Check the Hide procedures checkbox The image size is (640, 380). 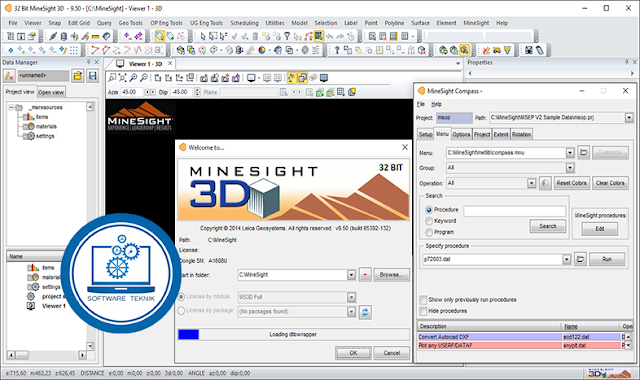pos(423,311)
